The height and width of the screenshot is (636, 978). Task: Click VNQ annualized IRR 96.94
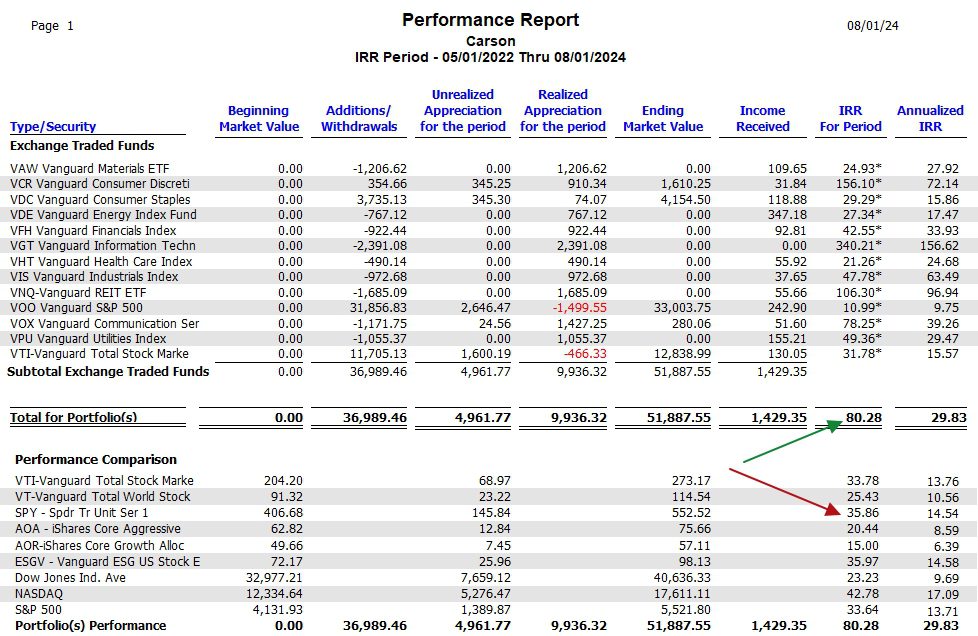pyautogui.click(x=942, y=292)
